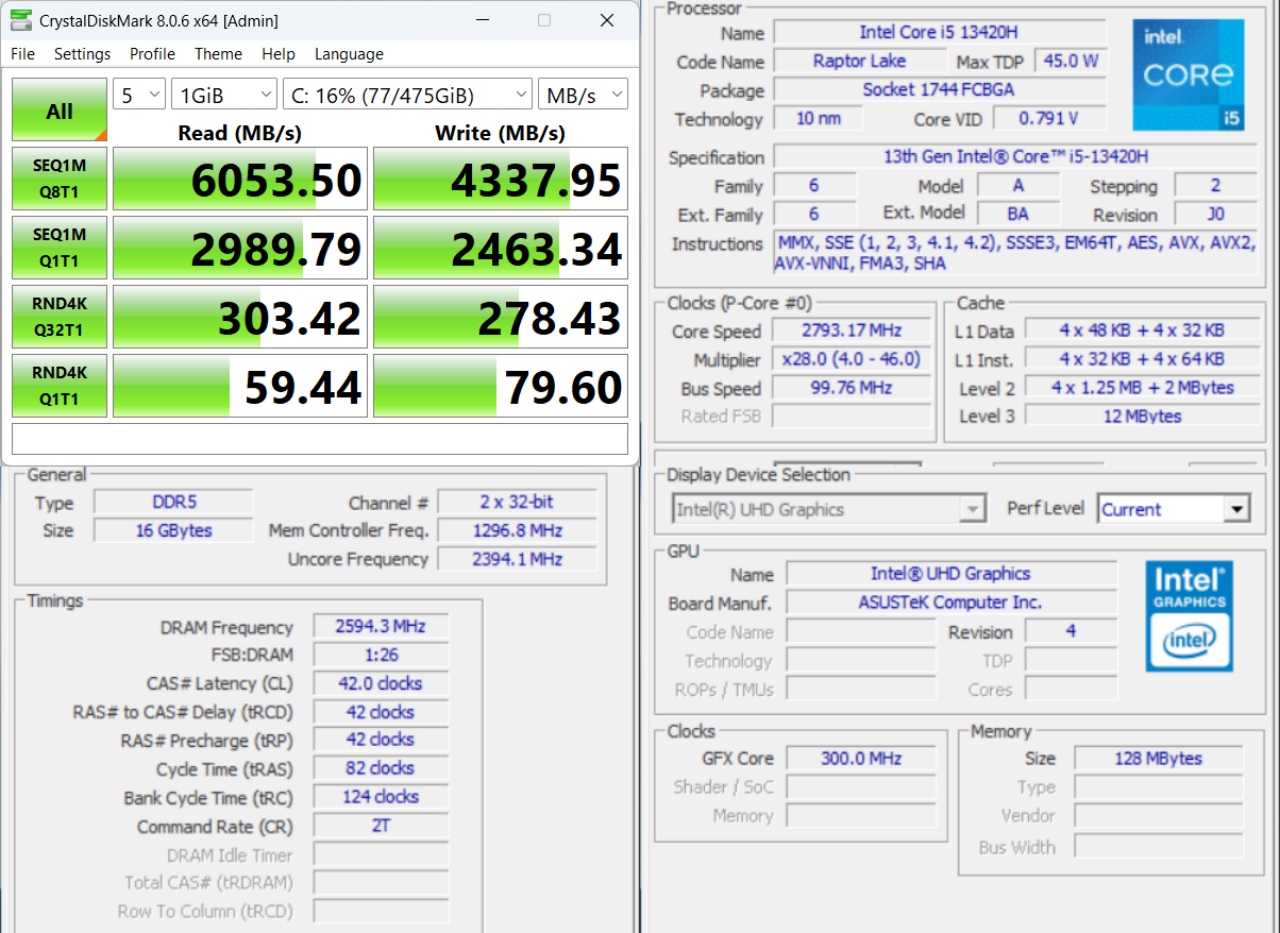Click the Intel Graphics logo
Viewport: 1280px width, 933px height.
coord(1188,615)
